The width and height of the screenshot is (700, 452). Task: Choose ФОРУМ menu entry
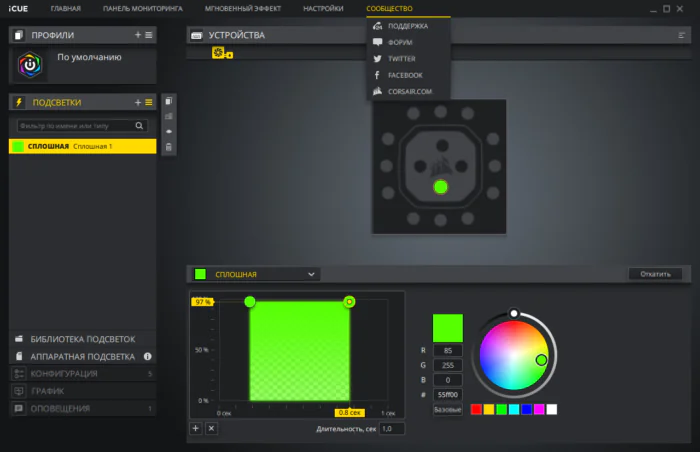click(x=408, y=42)
